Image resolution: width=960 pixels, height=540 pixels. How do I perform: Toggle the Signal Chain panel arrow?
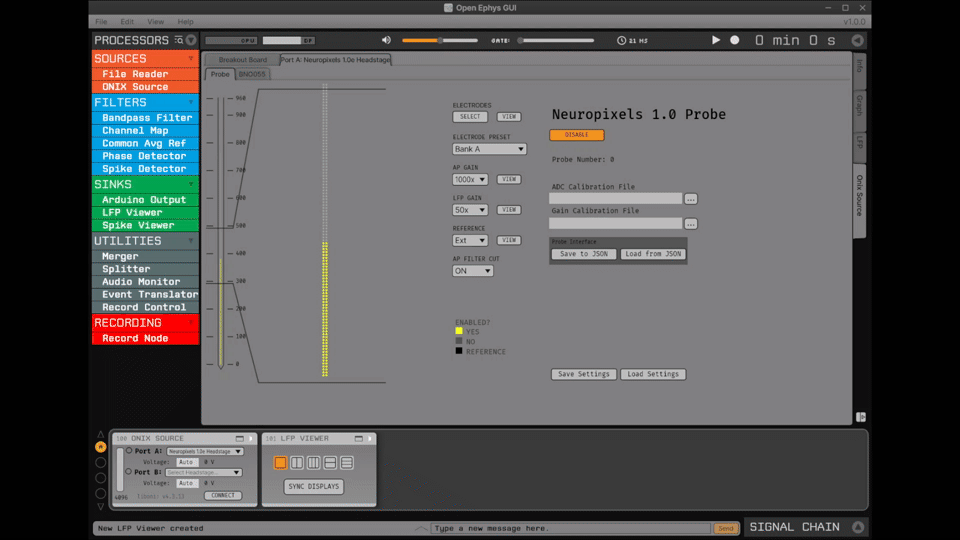pyautogui.click(x=858, y=527)
